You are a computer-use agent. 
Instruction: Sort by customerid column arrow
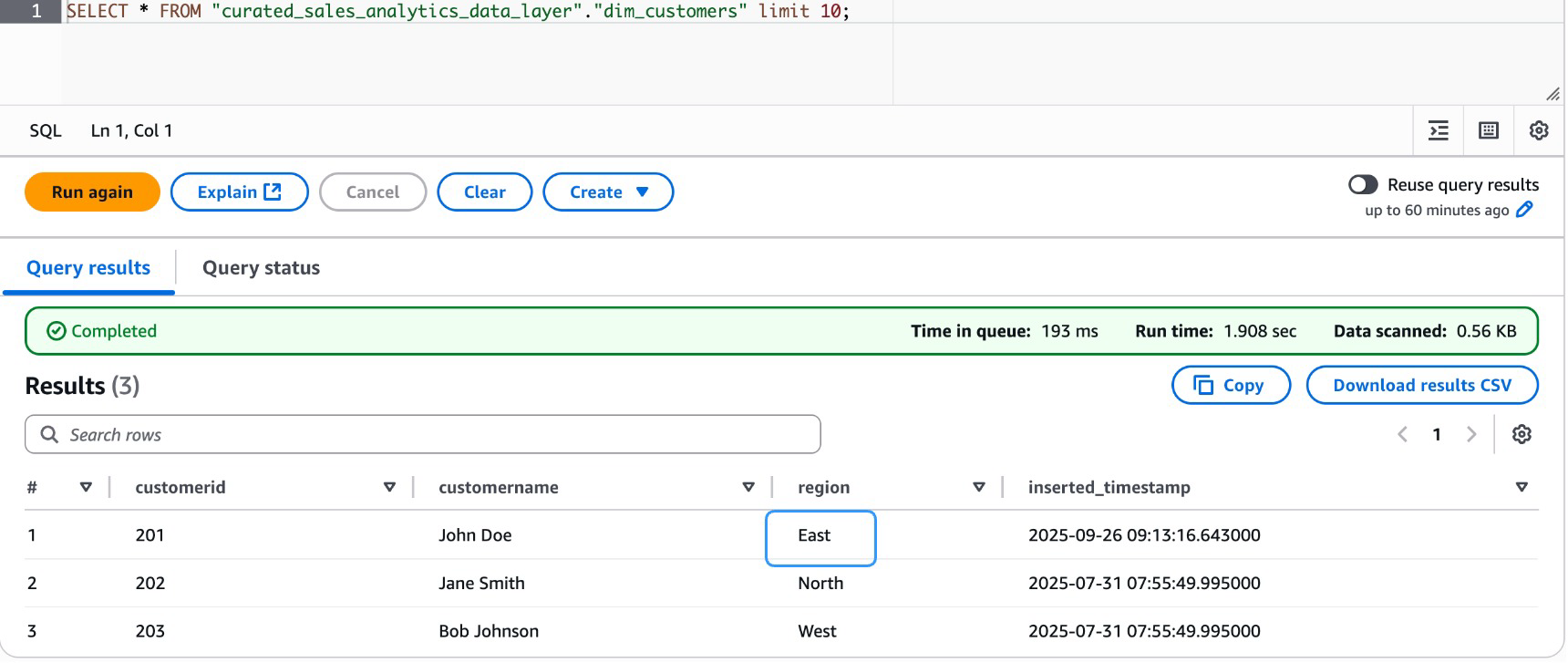click(389, 487)
